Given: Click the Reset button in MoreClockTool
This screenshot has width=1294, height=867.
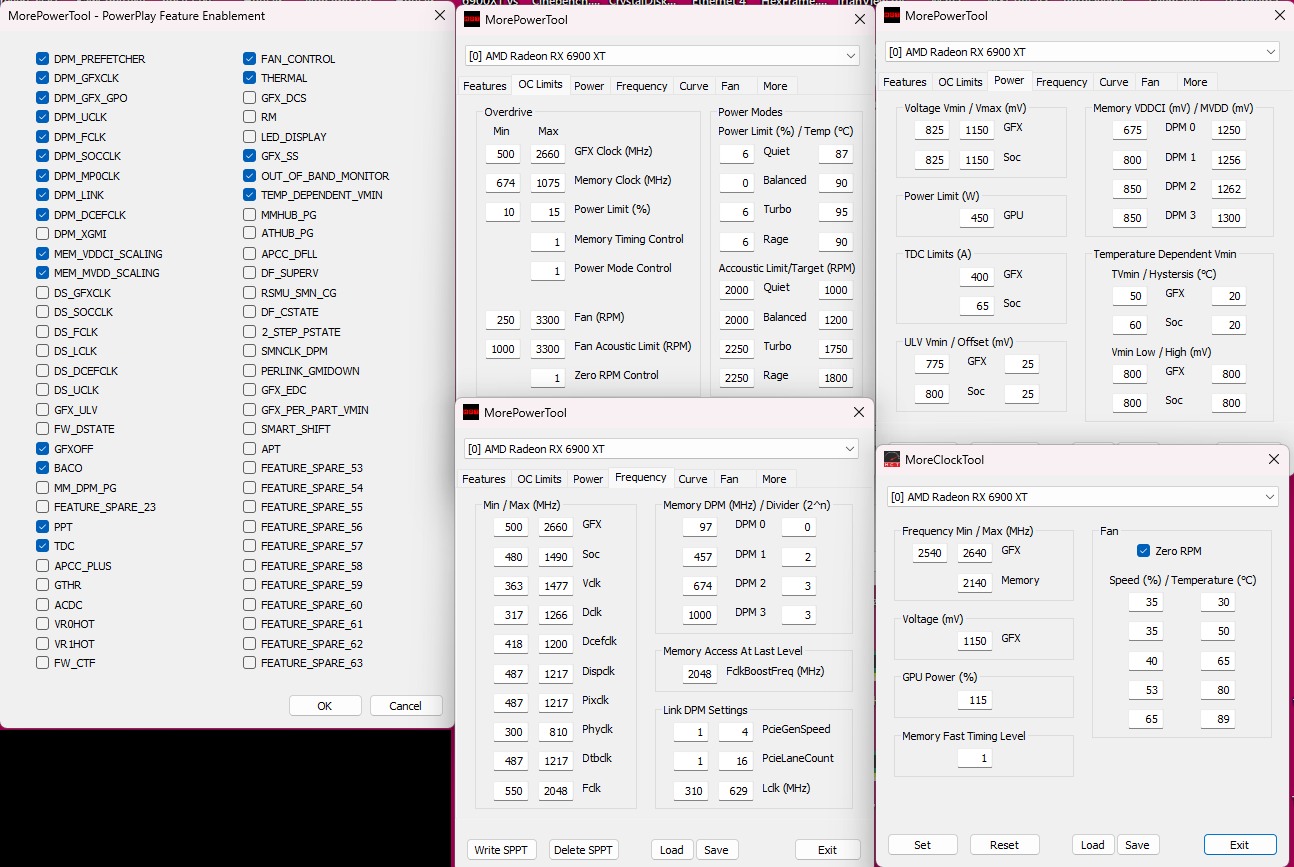Looking at the screenshot, I should click(1005, 845).
